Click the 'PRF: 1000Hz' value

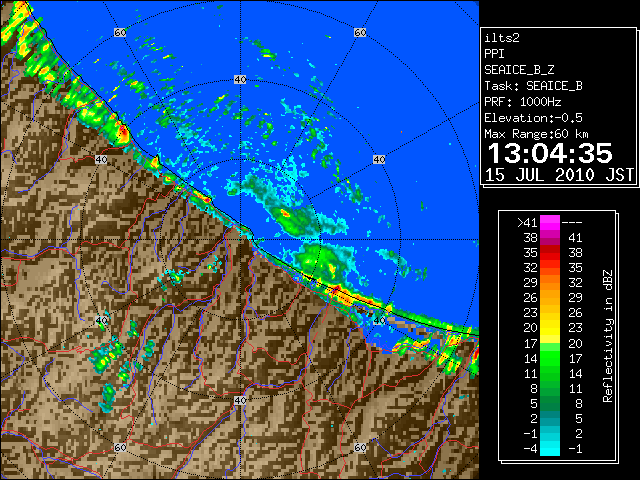pyautogui.click(x=523, y=102)
